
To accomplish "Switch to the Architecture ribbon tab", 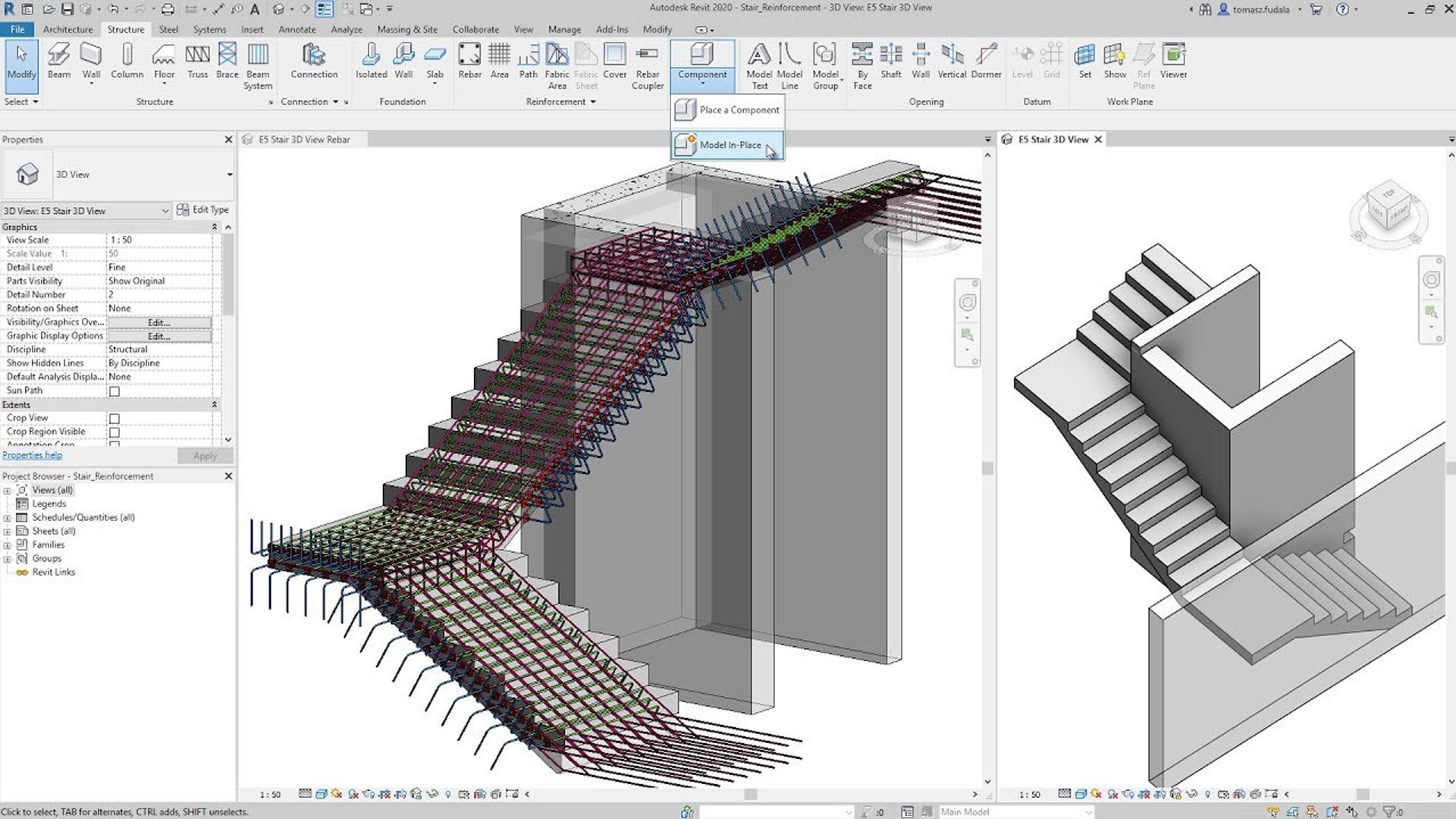I will click(67, 29).
